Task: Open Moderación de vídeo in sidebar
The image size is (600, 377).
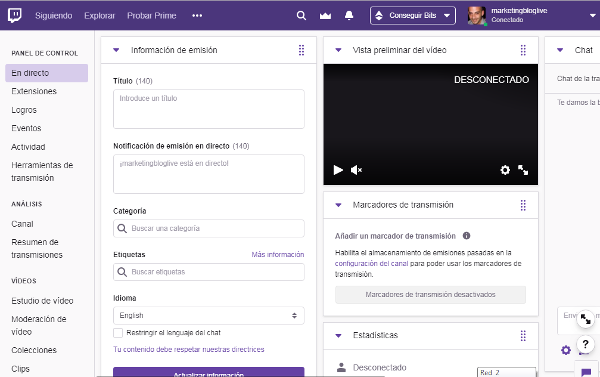Action: point(39,325)
